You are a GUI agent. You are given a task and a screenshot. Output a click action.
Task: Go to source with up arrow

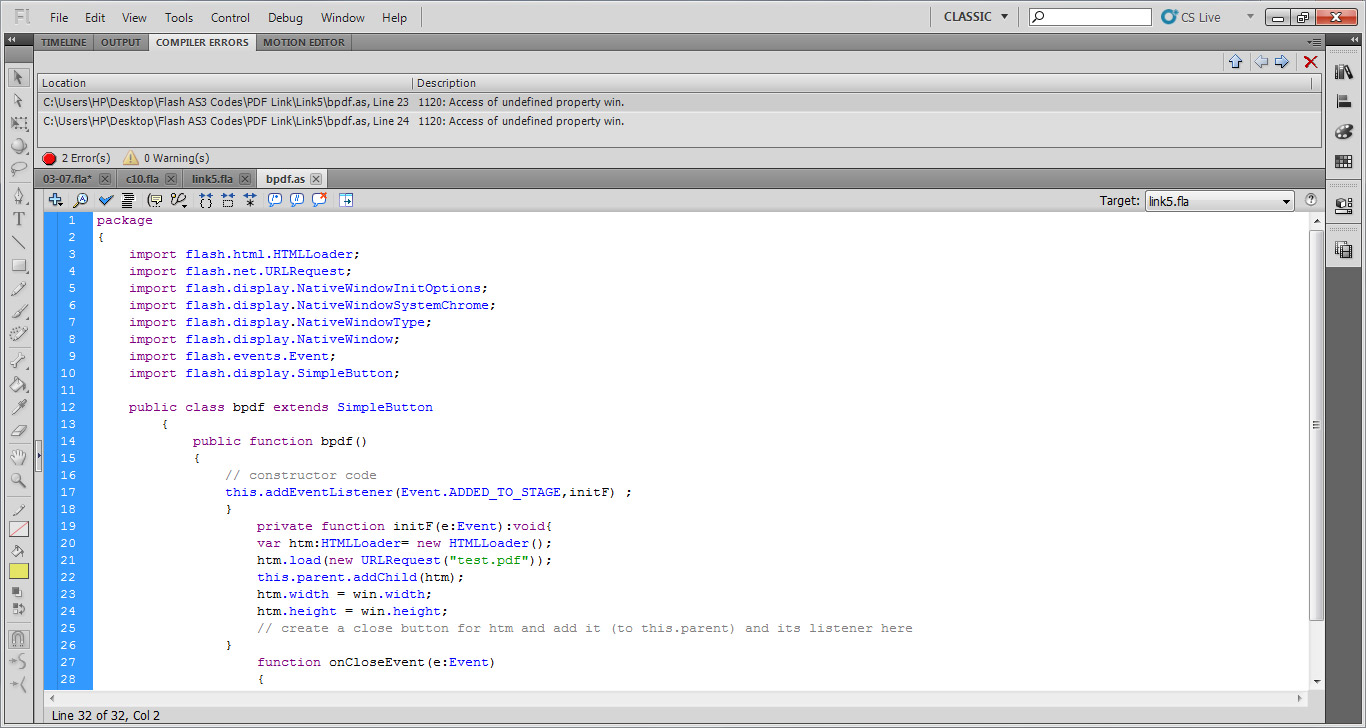tap(1235, 62)
